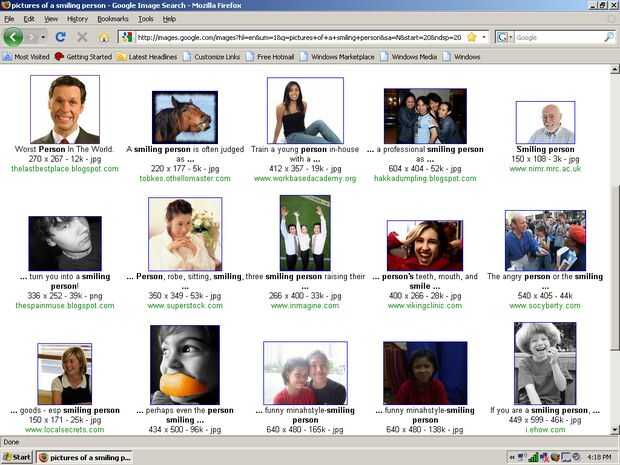The height and width of the screenshot is (465, 620).
Task: Open the Help menu
Action: coord(169,19)
